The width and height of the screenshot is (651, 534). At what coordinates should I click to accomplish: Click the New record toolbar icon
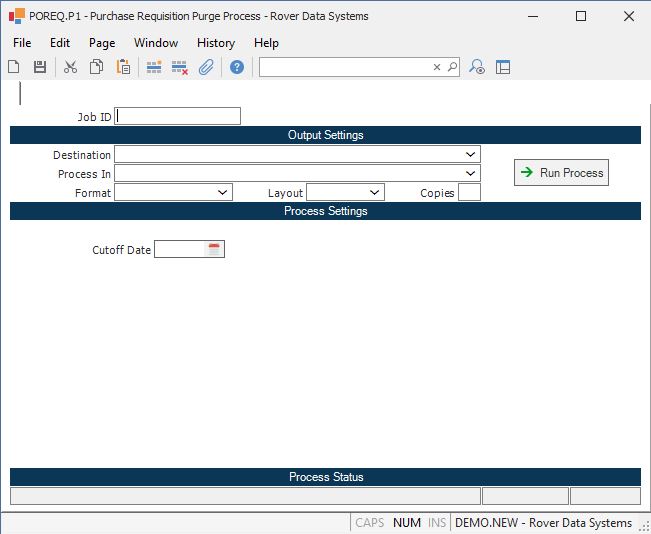pos(14,67)
